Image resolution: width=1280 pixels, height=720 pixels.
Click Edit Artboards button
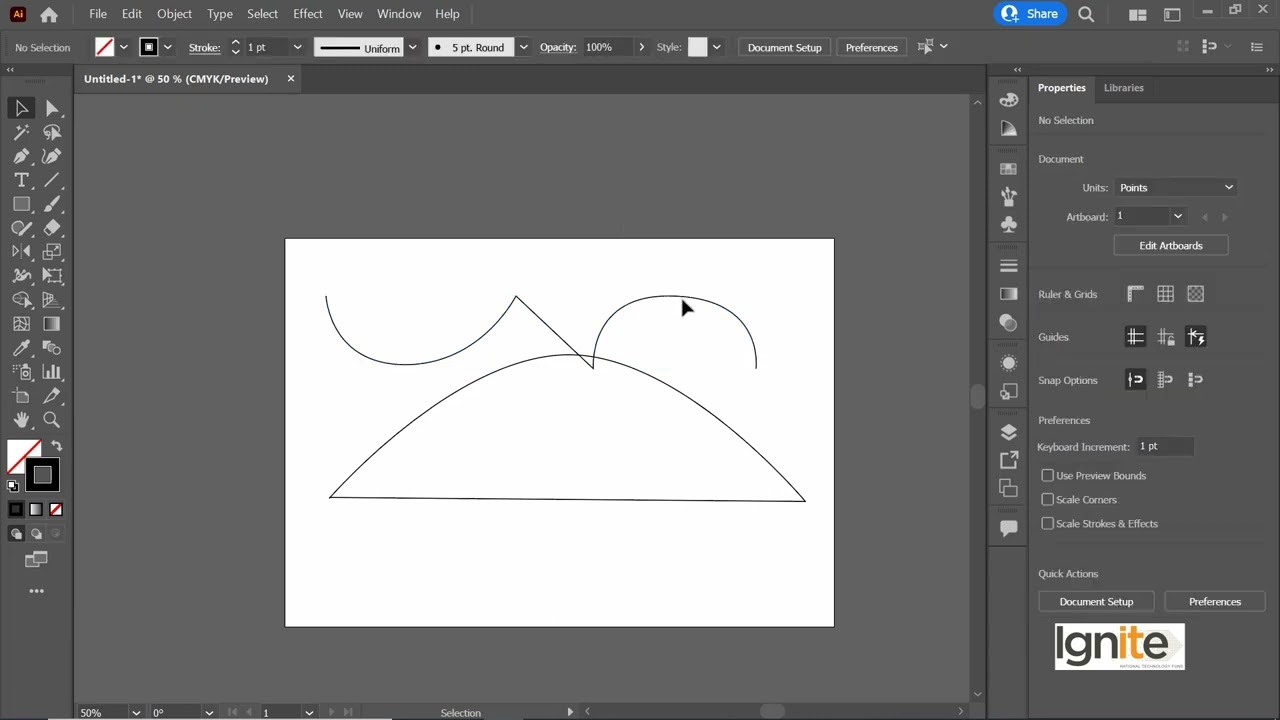tap(1171, 246)
